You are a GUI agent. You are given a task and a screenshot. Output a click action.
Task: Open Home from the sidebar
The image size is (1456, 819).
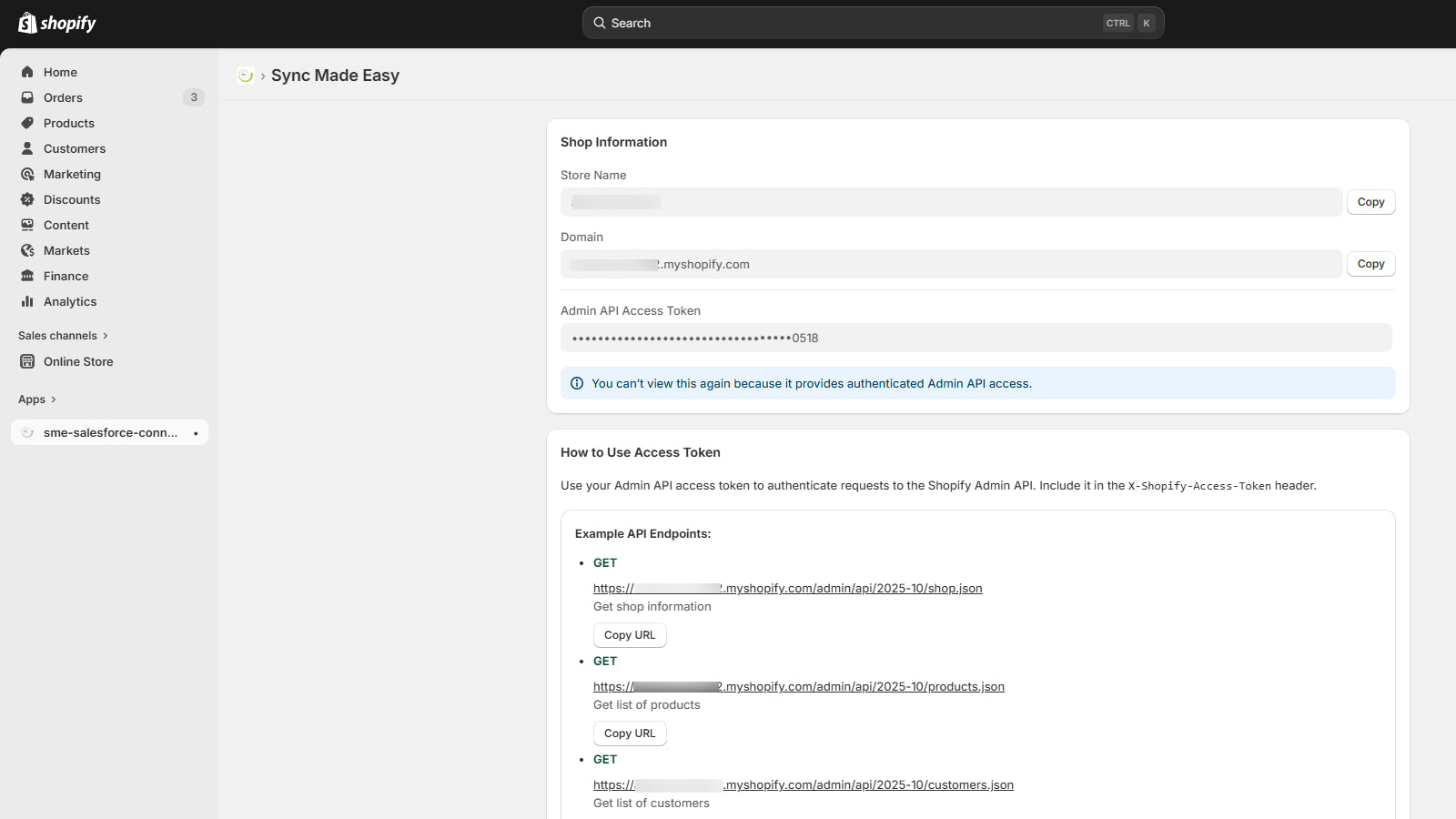pos(60,72)
